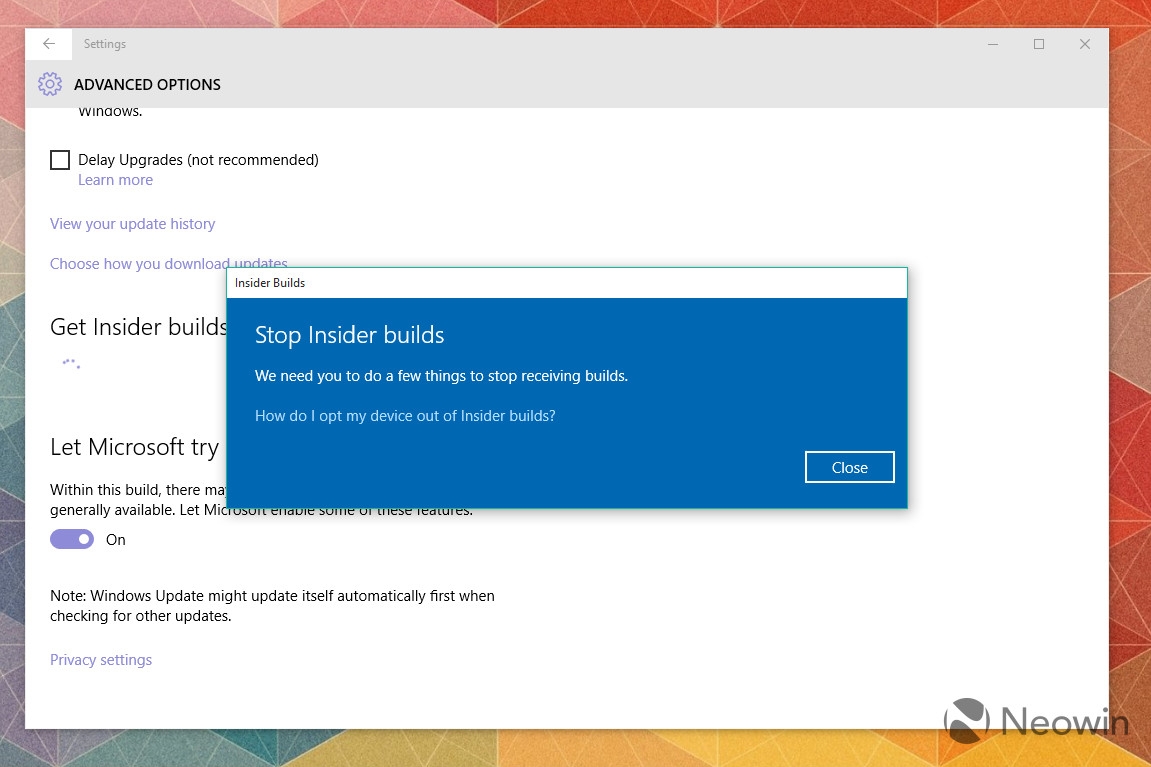The image size is (1151, 767).
Task: Open the Learn more link
Action: click(115, 180)
